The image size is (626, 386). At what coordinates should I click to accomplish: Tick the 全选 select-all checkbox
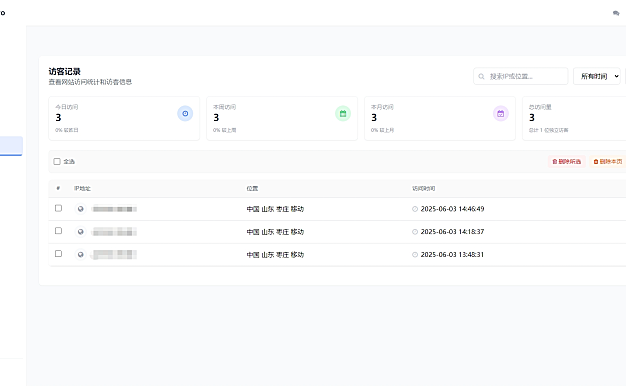[x=57, y=161]
